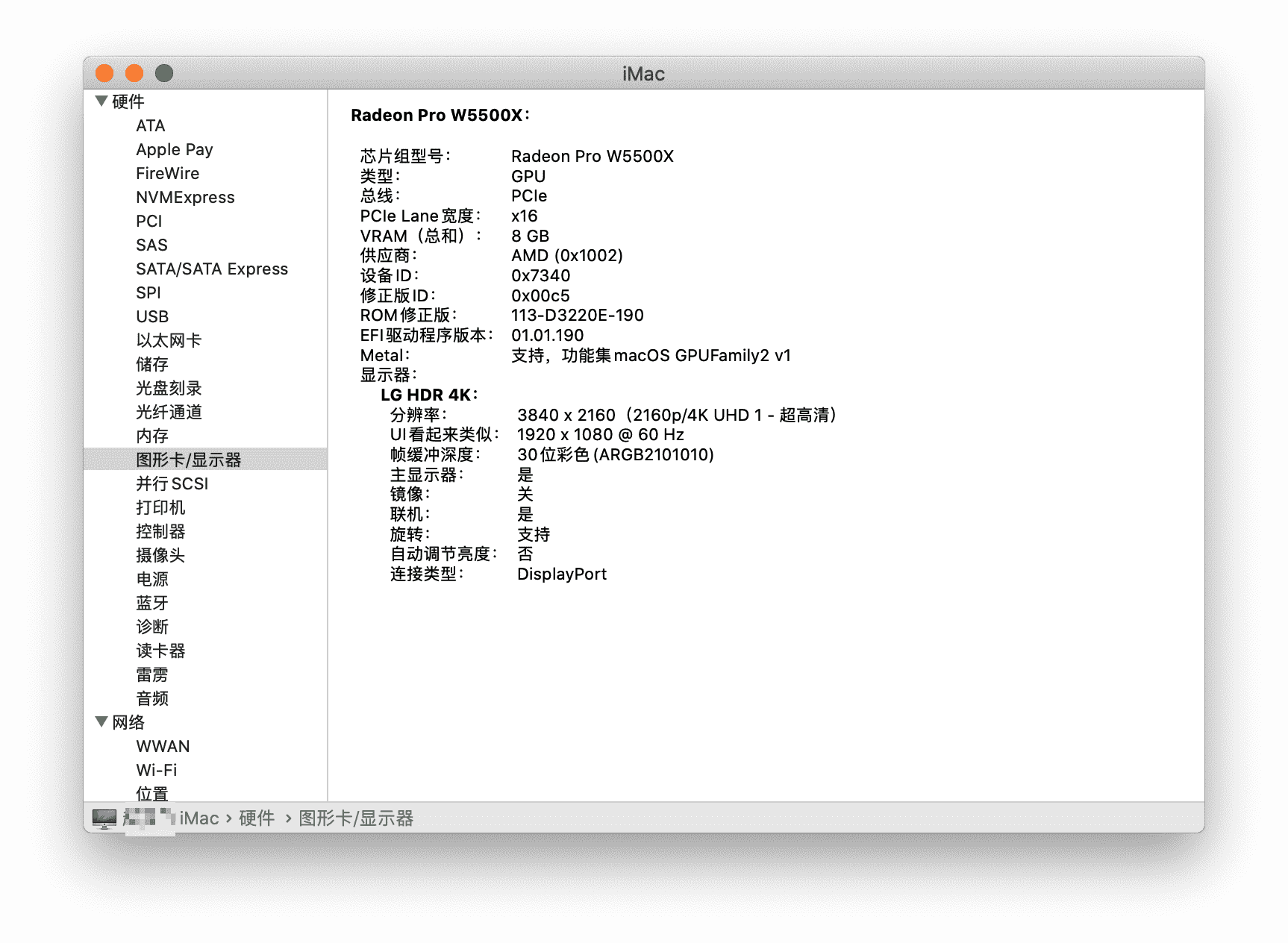Select 蓝牙 Bluetooth in the sidebar
This screenshot has height=943, width=1288.
(152, 604)
